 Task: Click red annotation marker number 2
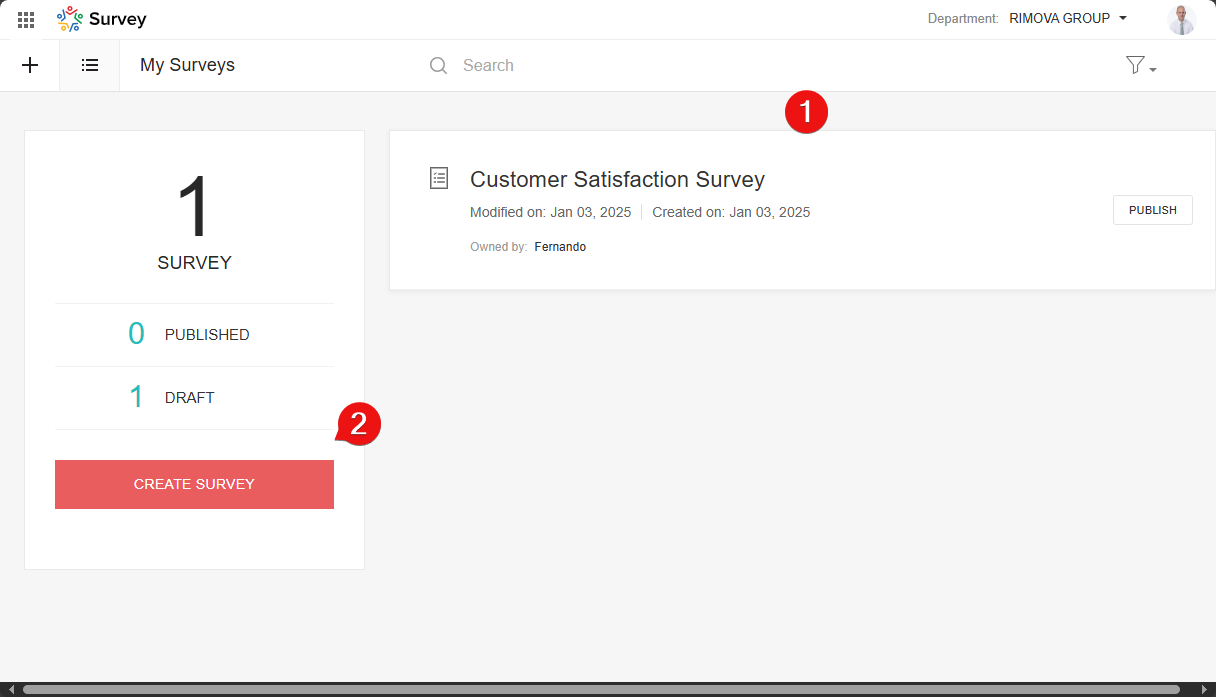point(359,424)
